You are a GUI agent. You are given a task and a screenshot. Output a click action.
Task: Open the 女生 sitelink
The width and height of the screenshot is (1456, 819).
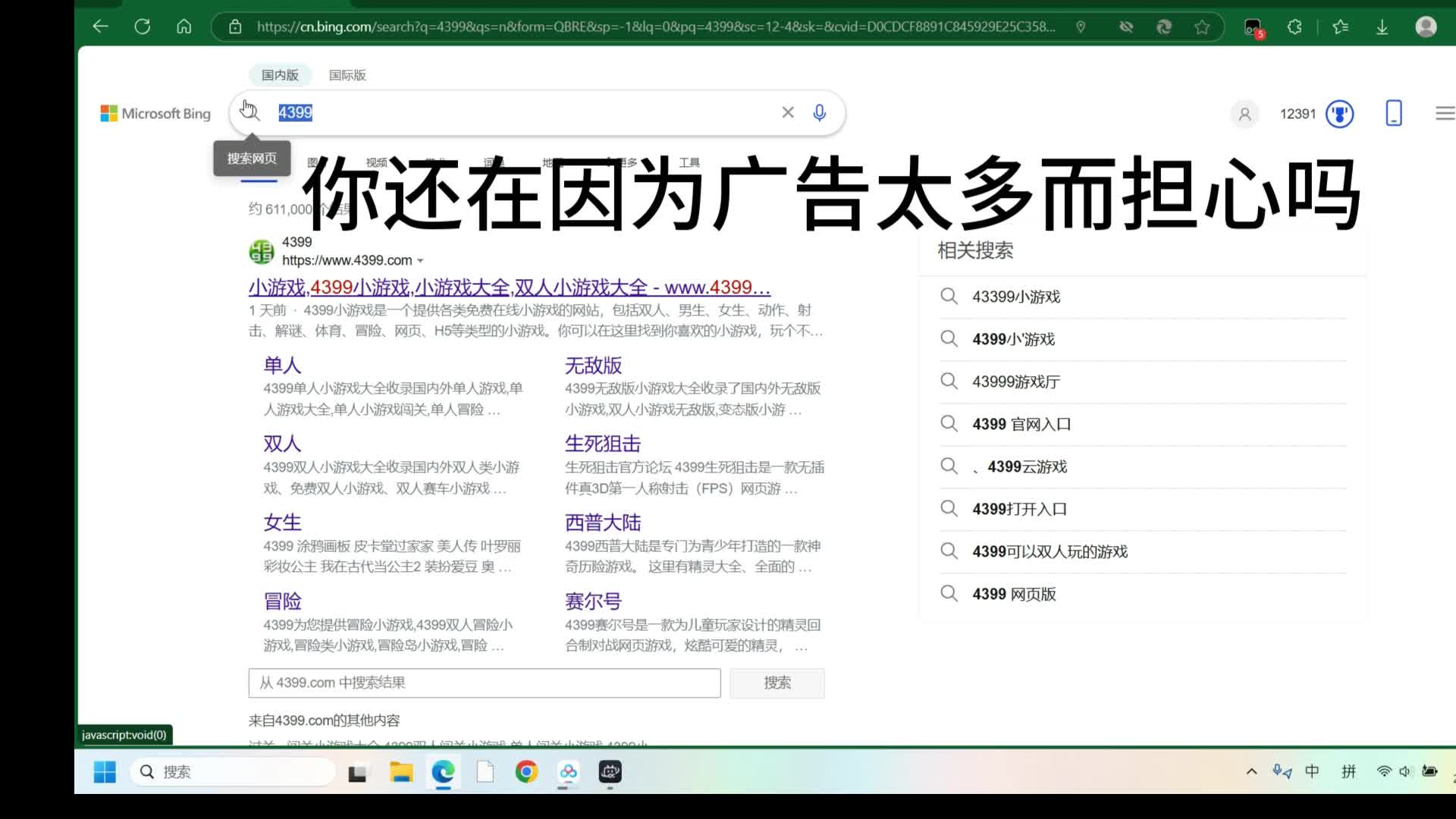click(x=282, y=522)
